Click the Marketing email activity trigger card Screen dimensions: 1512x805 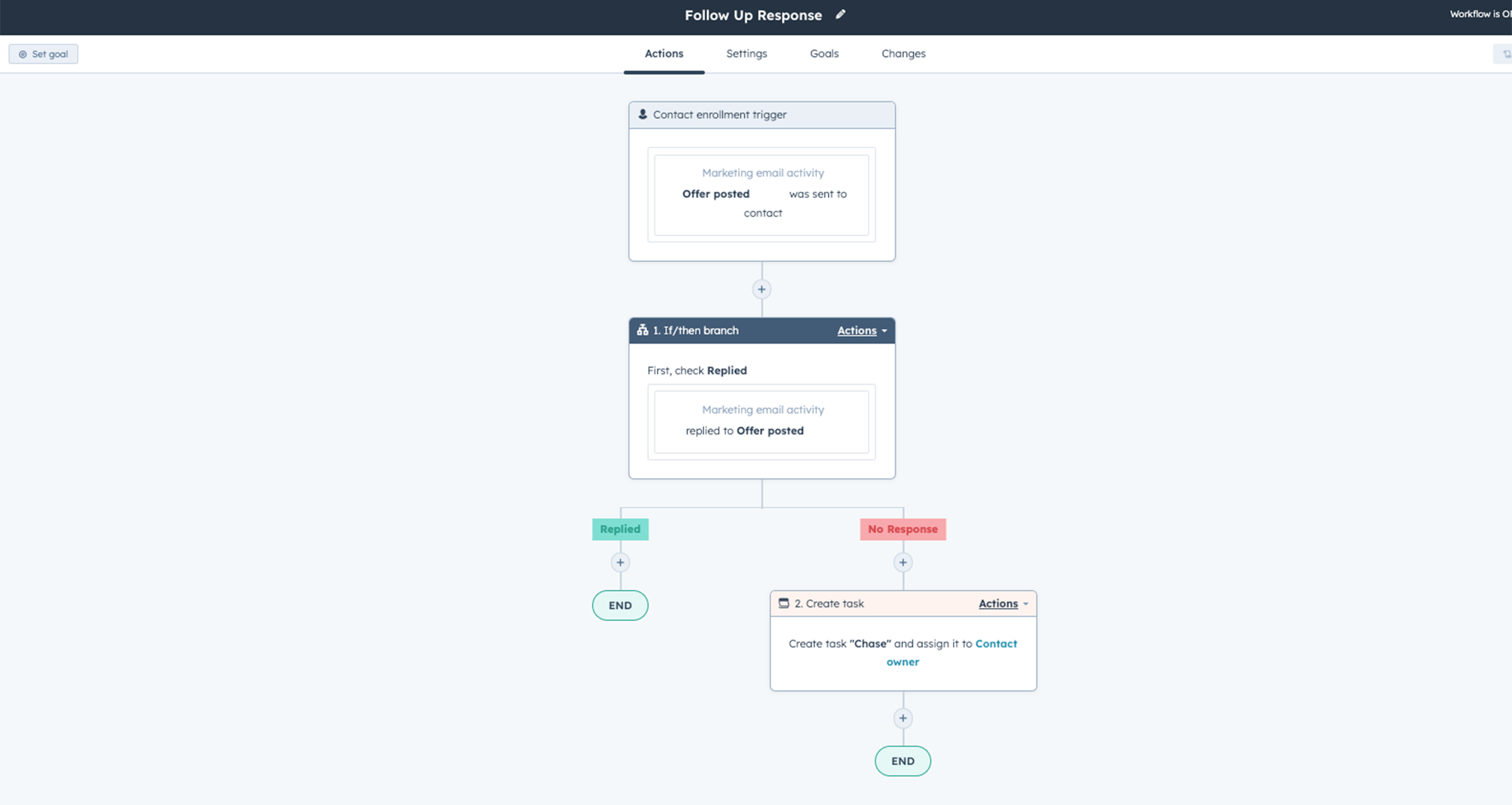point(761,193)
